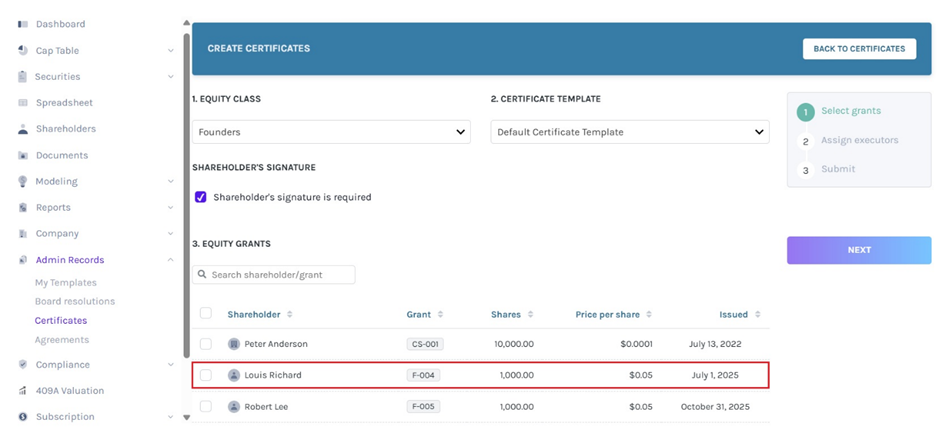Select the Louis Richard grant checkbox
This screenshot has height=430, width=939.
(x=206, y=375)
